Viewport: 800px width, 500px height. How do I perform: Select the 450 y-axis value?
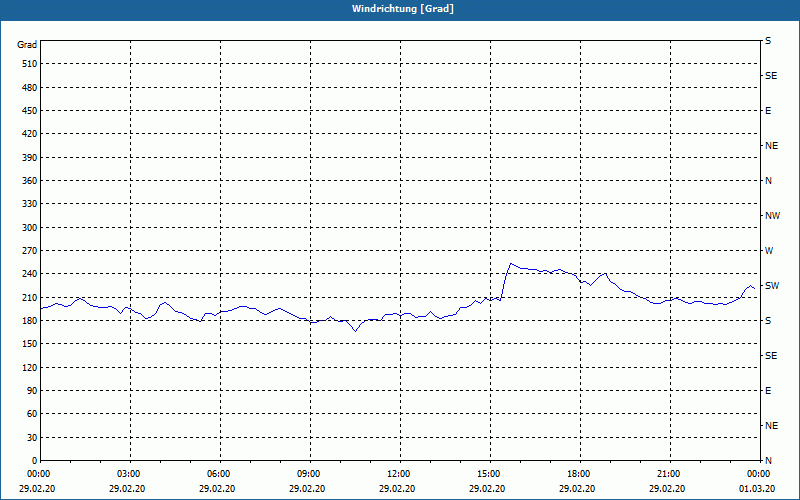pos(29,111)
